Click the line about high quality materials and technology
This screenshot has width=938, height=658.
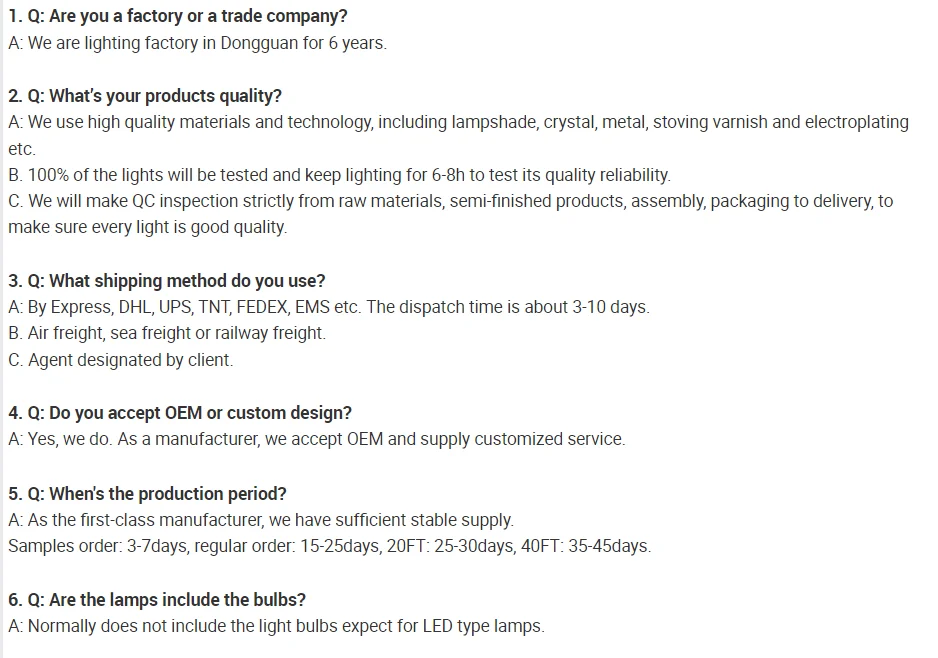[x=458, y=122]
